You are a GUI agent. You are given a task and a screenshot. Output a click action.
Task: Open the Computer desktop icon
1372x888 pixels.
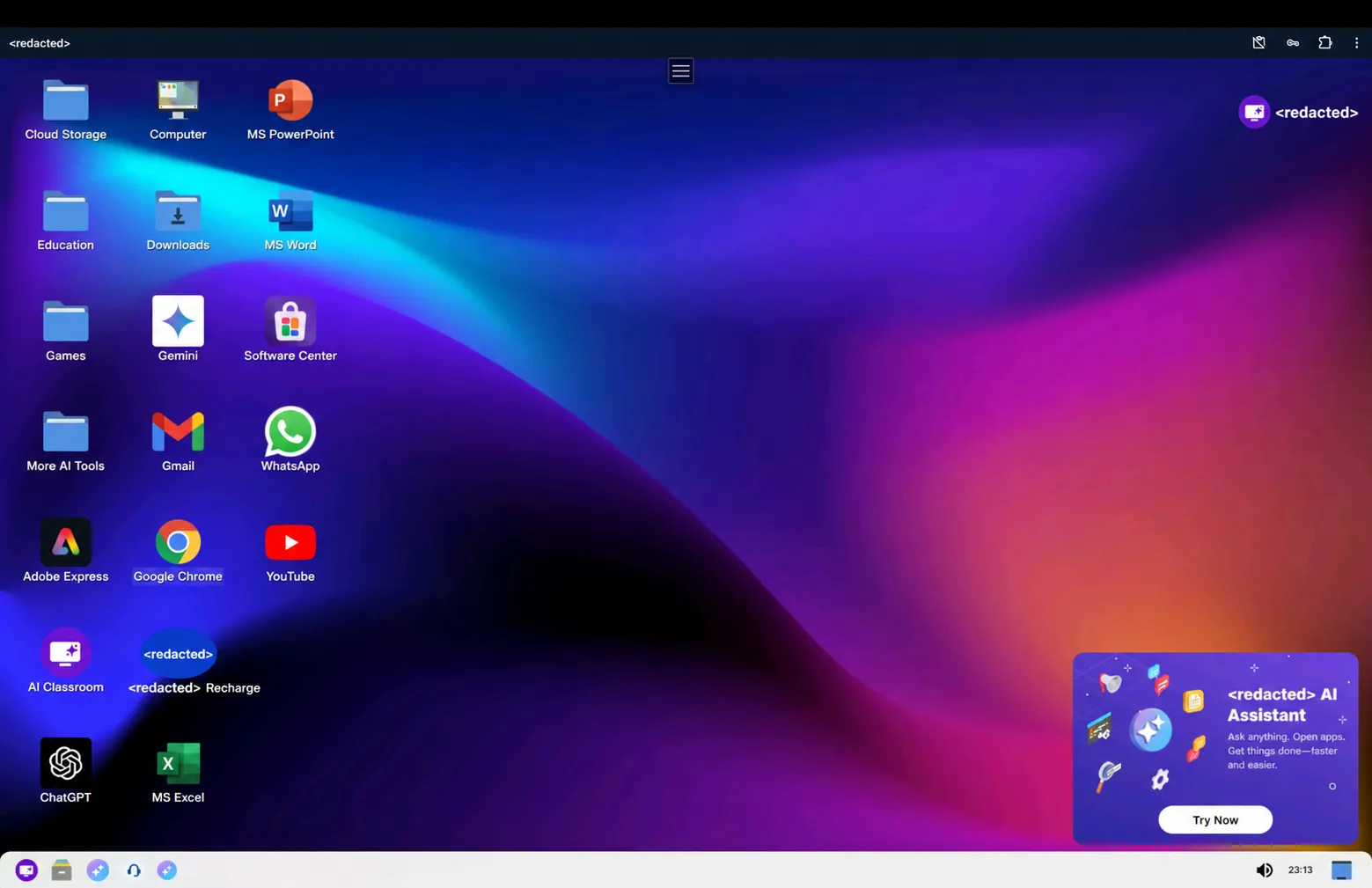178,110
